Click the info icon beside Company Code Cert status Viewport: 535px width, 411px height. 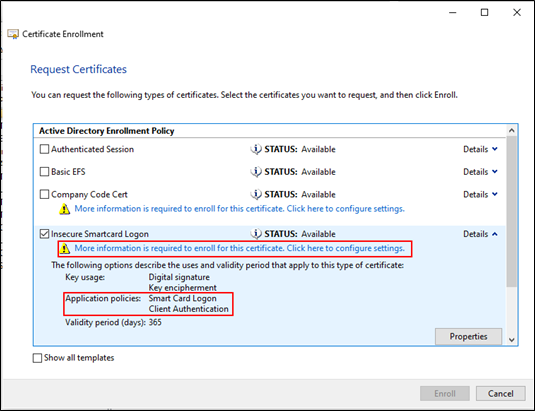click(x=256, y=194)
